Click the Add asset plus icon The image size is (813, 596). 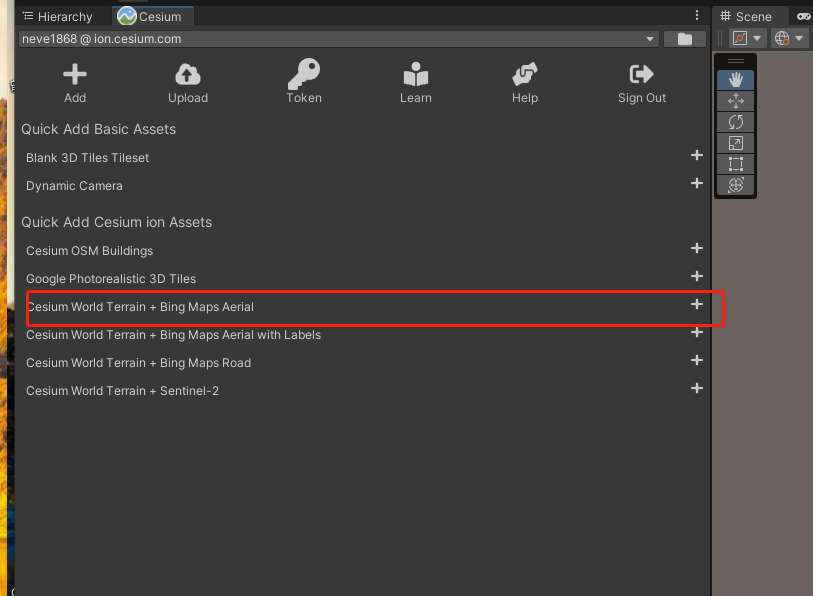[x=75, y=74]
